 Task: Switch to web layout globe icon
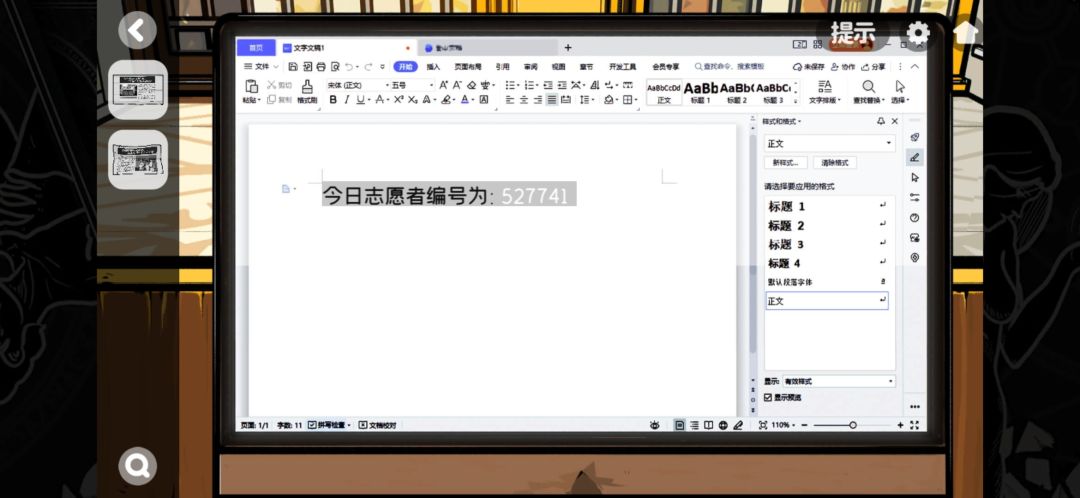click(x=723, y=426)
